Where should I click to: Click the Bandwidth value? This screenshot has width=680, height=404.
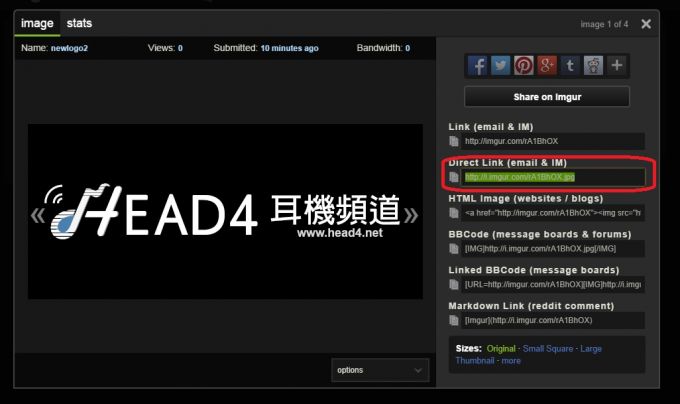coord(407,48)
